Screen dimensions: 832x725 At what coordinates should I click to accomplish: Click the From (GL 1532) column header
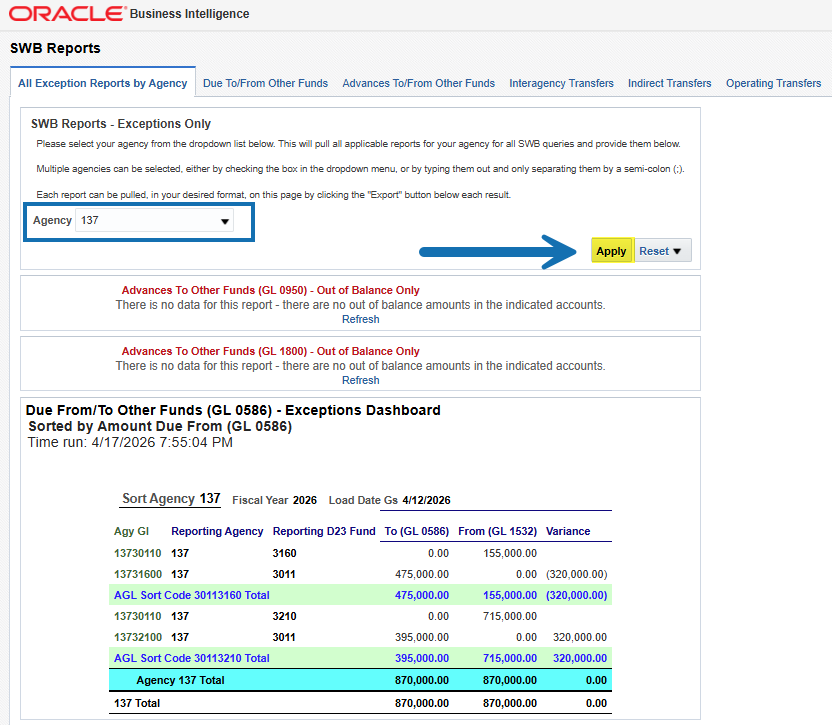tap(497, 531)
